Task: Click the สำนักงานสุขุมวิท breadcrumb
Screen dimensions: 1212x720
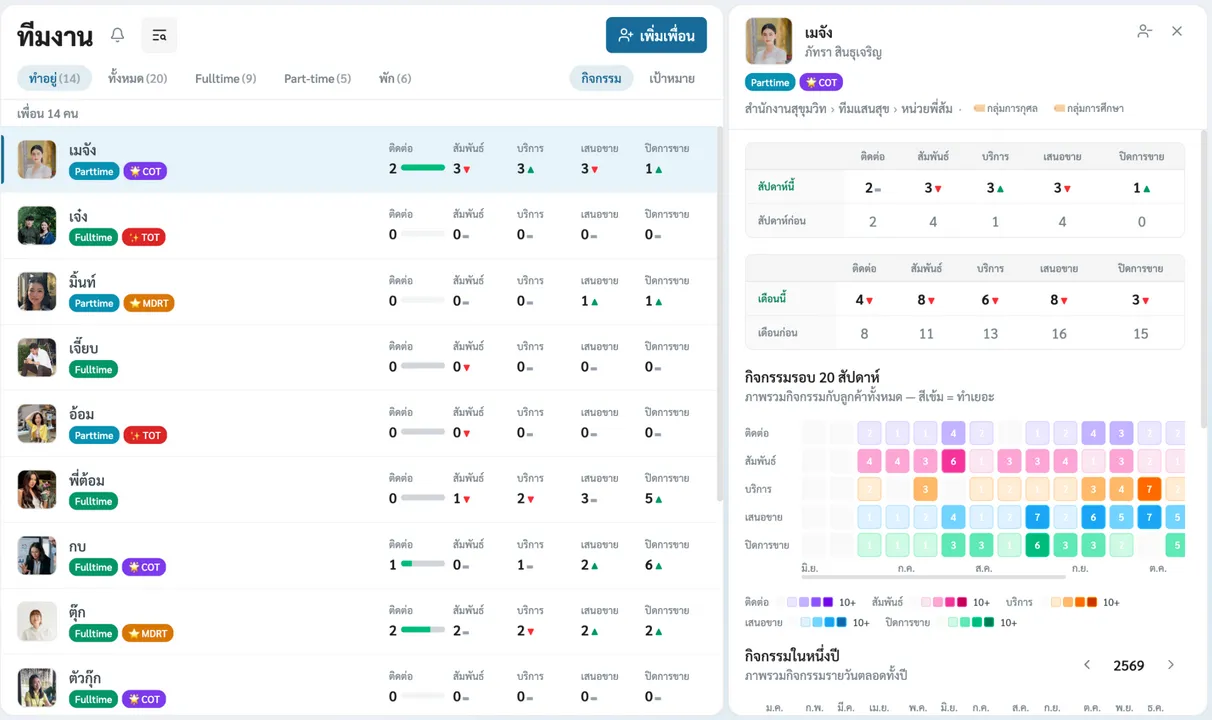Action: pyautogui.click(x=786, y=108)
